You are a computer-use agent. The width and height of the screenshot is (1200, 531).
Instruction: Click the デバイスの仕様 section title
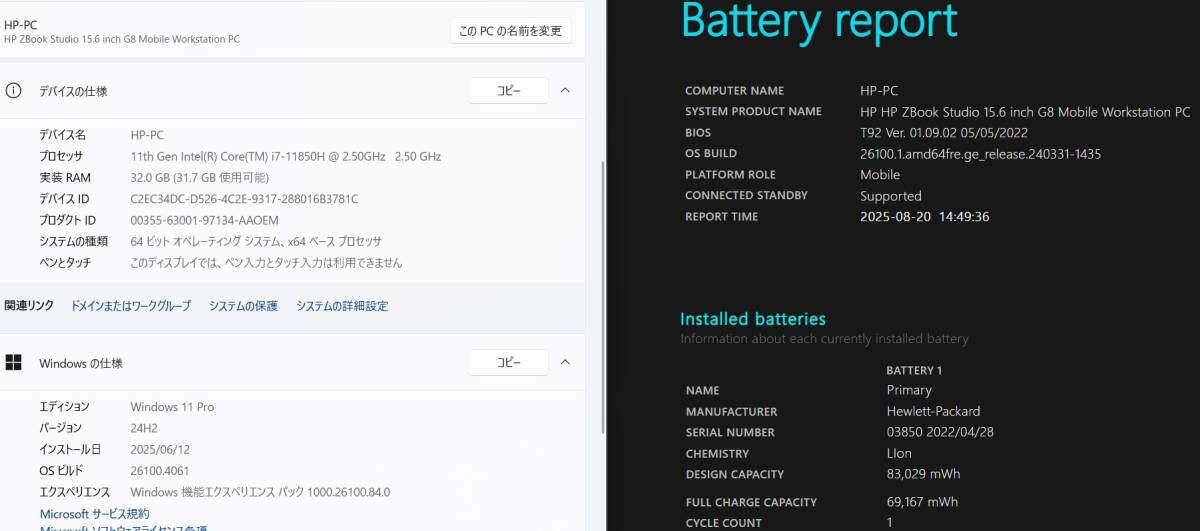(73, 91)
